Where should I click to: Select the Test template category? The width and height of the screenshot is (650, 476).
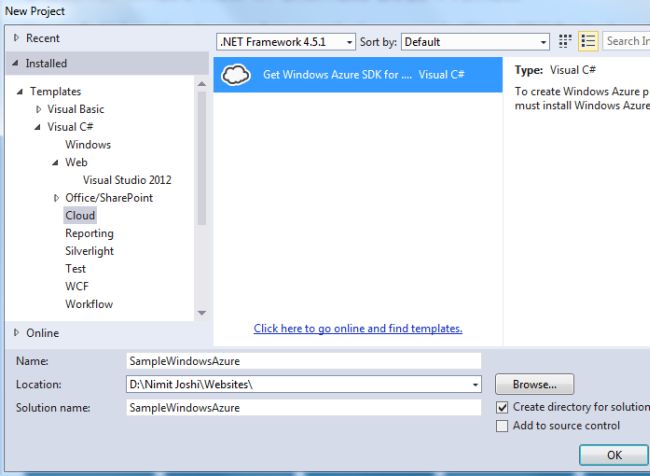point(75,269)
